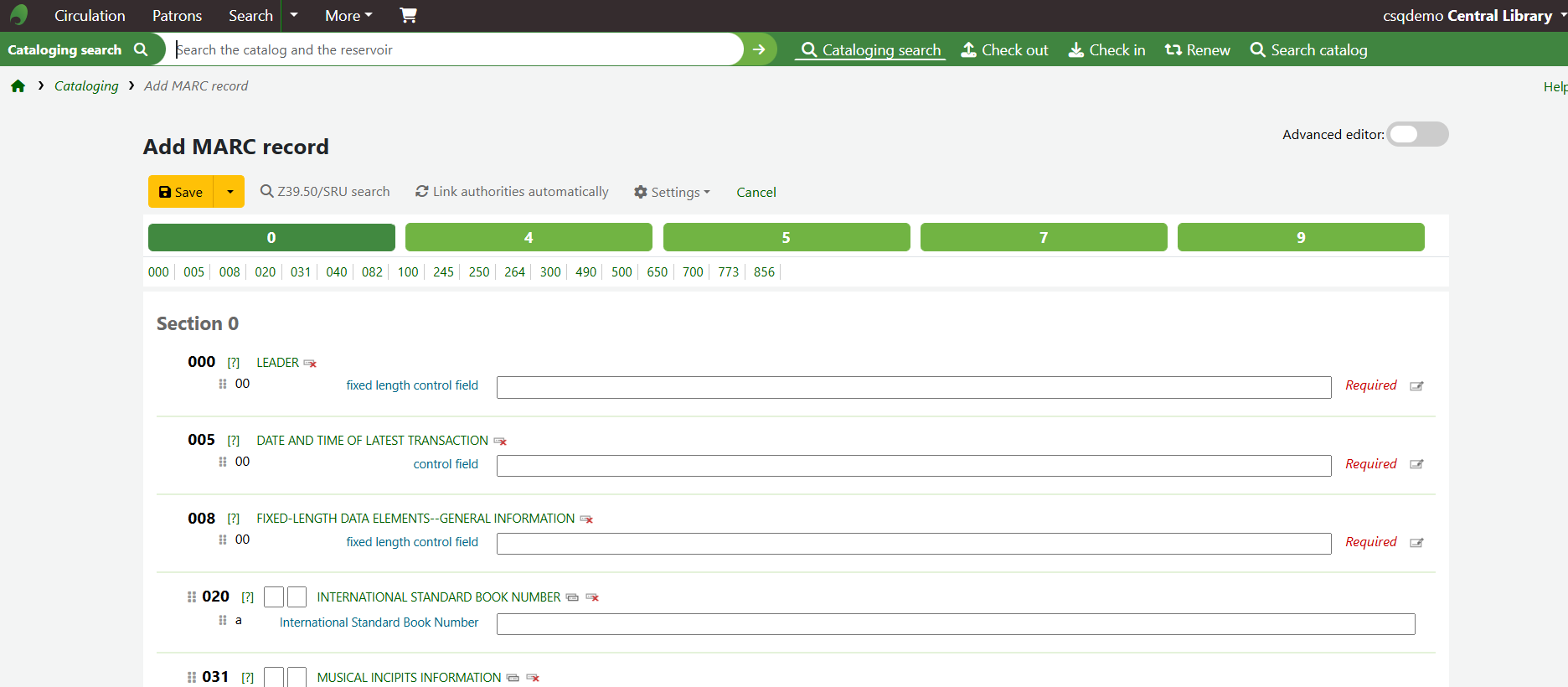Click the home icon in breadcrumb
This screenshot has width=1568, height=687.
pyautogui.click(x=18, y=86)
